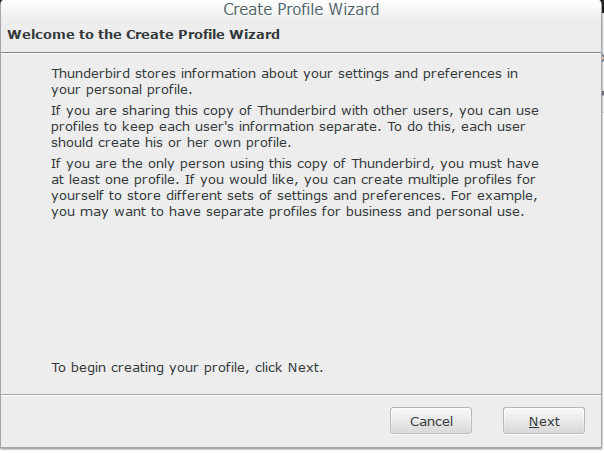Click the Welcome to the Create Profile Wizard heading

tap(143, 35)
